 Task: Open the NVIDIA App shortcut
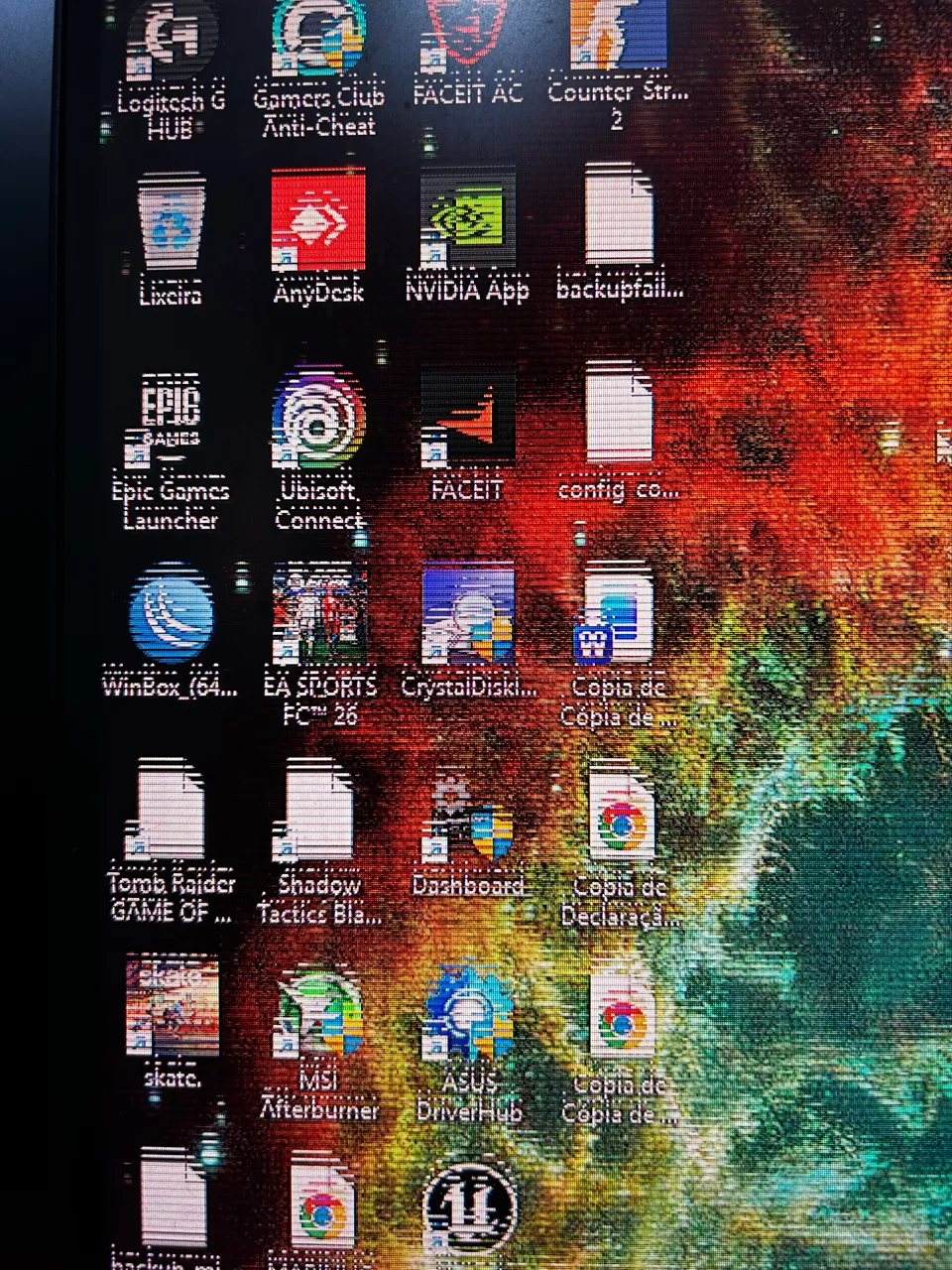pyautogui.click(x=467, y=217)
